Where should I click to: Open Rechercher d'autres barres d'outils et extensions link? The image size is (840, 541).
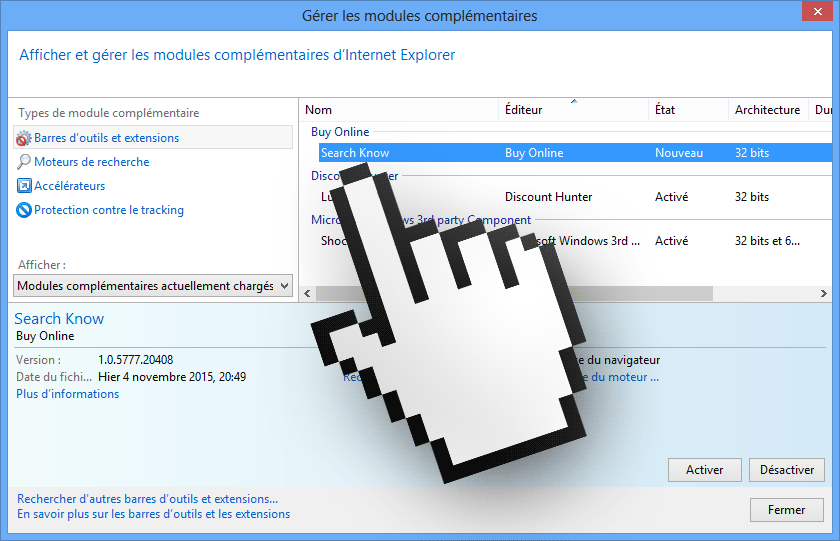[147, 499]
